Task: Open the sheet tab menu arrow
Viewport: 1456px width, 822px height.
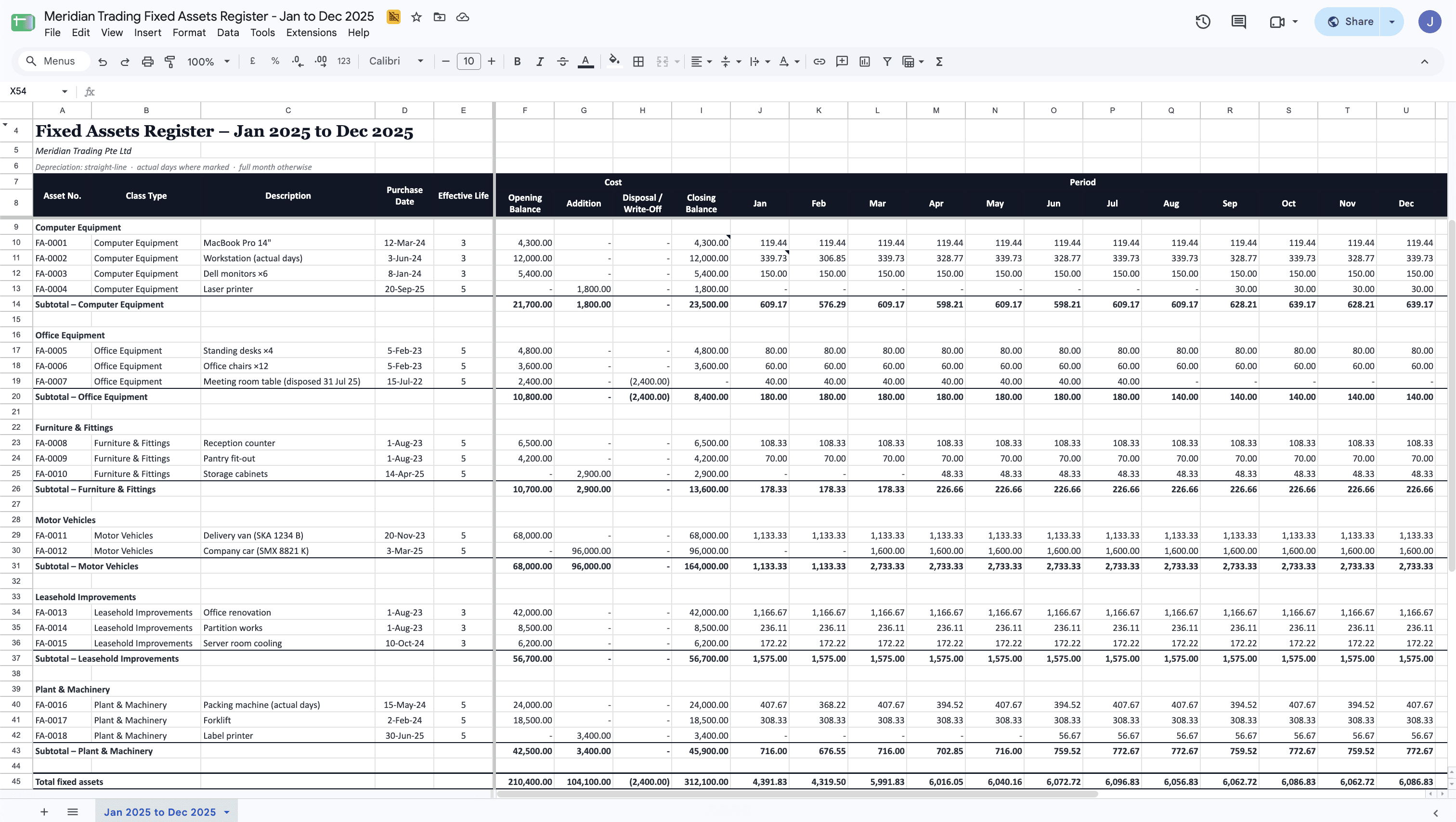Action: click(x=227, y=812)
